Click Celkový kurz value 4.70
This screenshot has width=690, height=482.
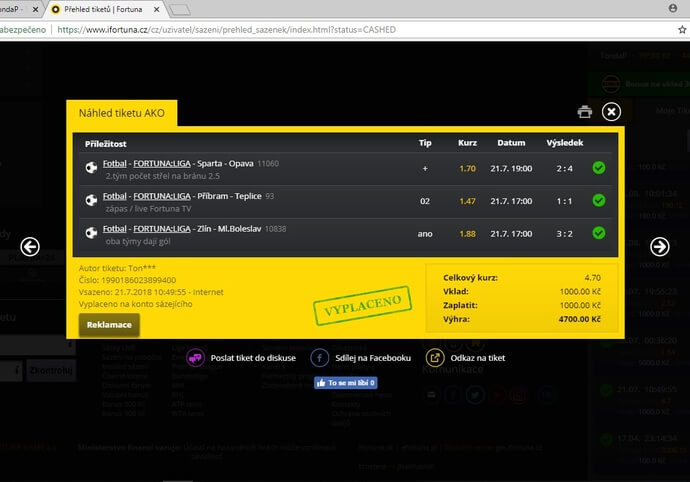592,278
